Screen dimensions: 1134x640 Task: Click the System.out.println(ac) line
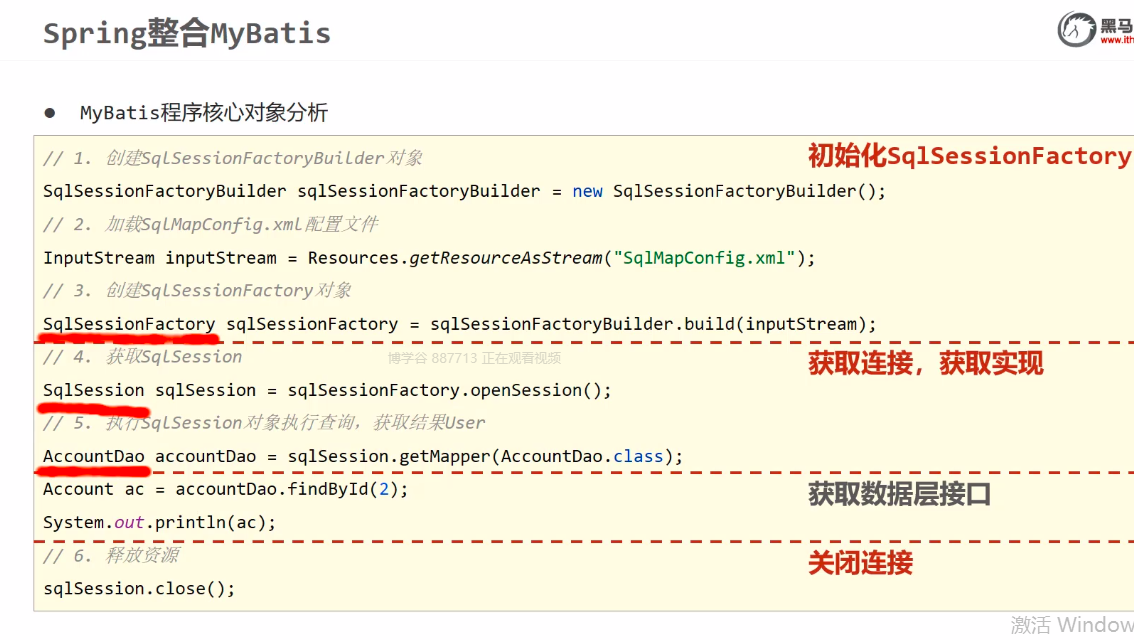coord(159,522)
